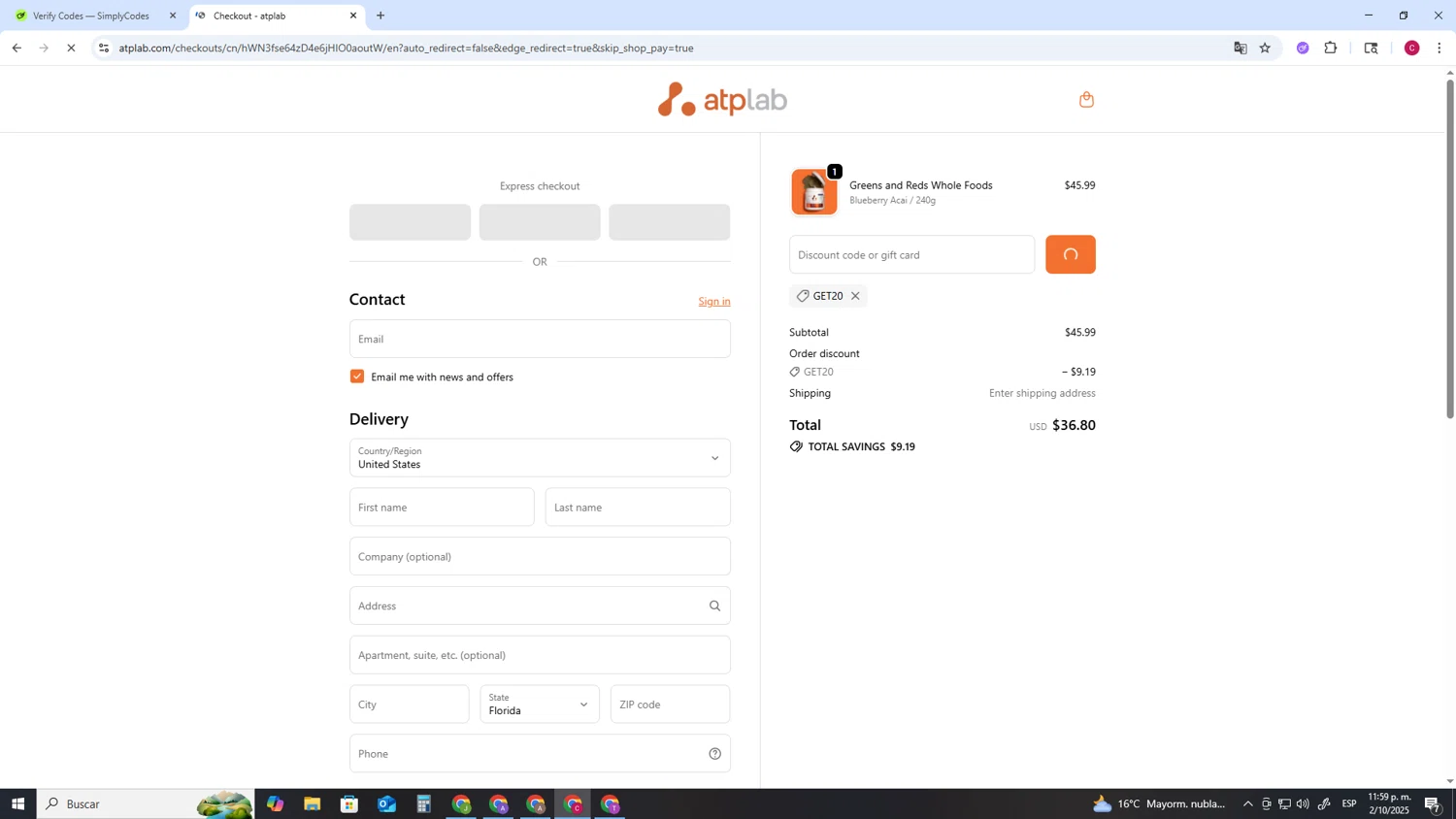Screen dimensions: 1456x819
Task: Open the taskbar clock showing 11:59 p. m.
Action: click(1389, 803)
